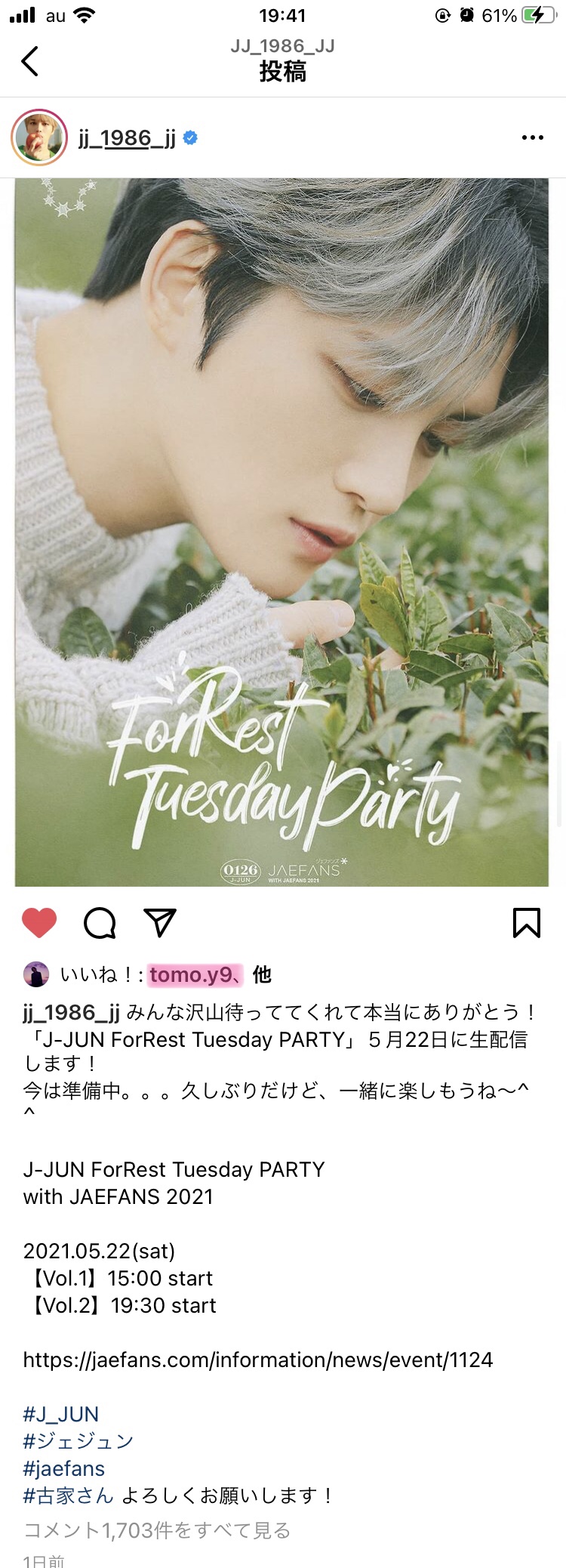Tap the jj_1986_jj username in the post header

127,138
